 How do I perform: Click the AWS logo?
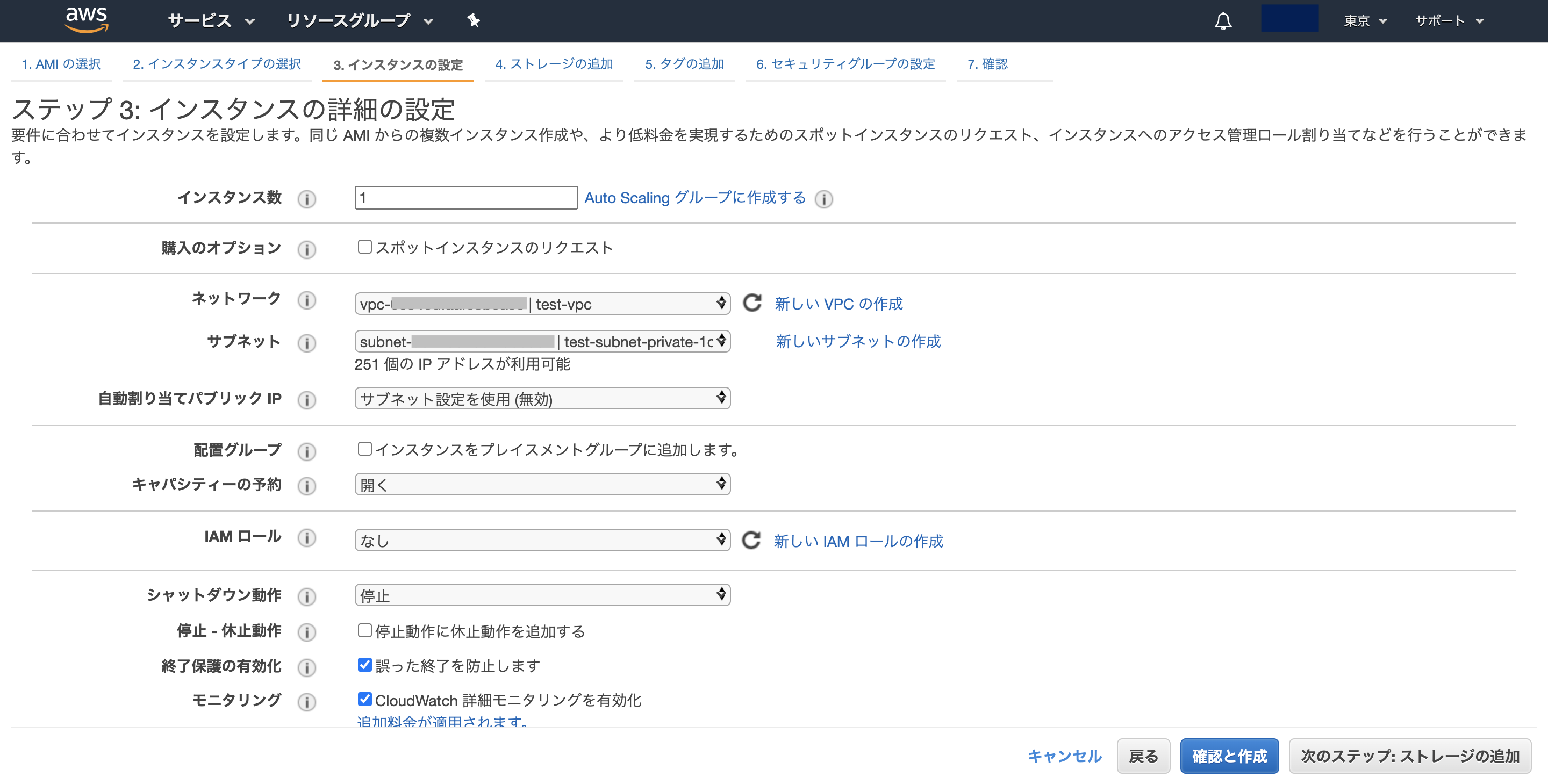point(86,19)
